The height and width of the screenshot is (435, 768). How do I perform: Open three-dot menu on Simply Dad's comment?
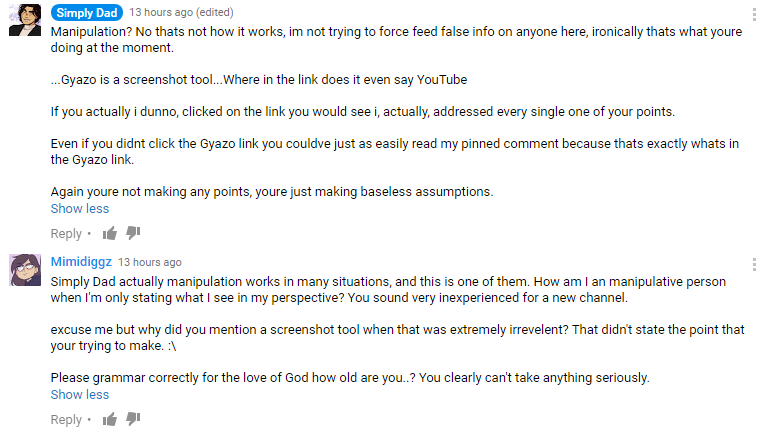(x=753, y=15)
